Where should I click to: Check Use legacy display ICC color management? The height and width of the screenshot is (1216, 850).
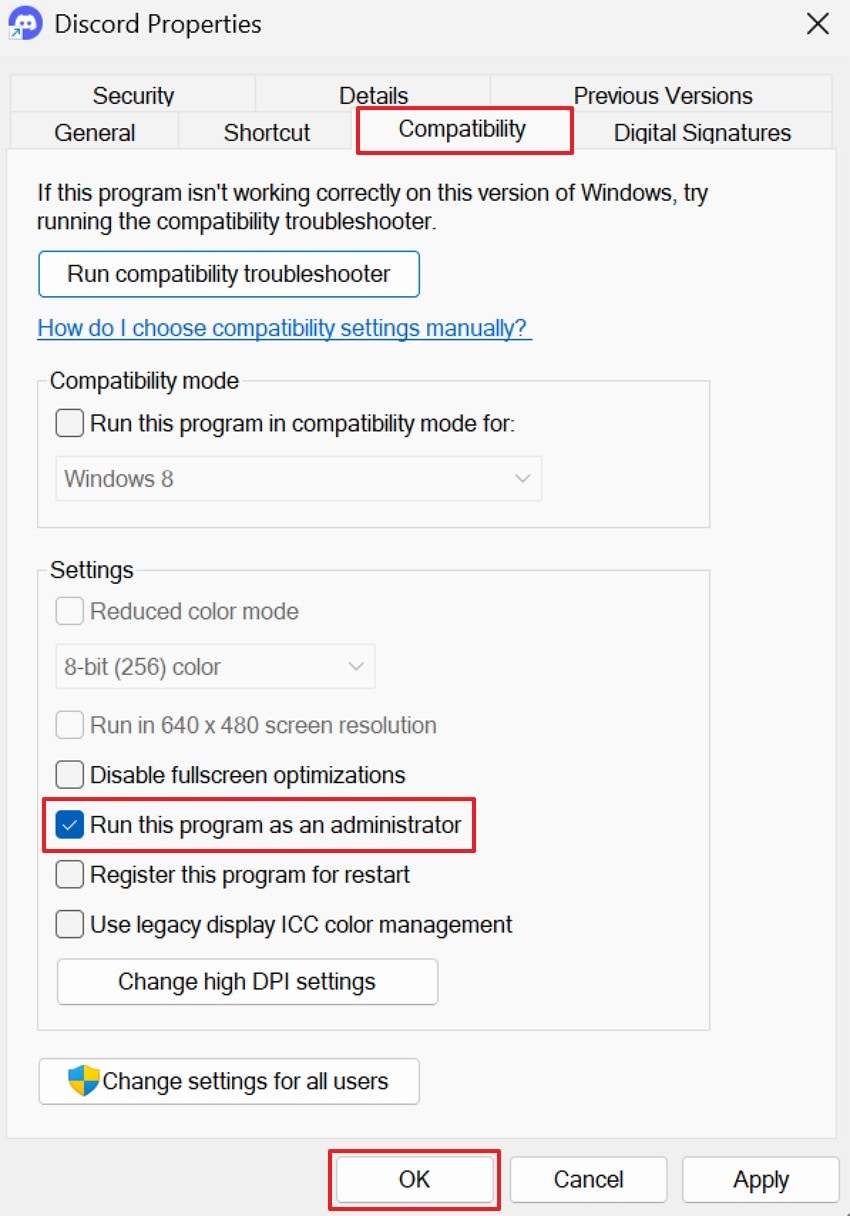69,924
